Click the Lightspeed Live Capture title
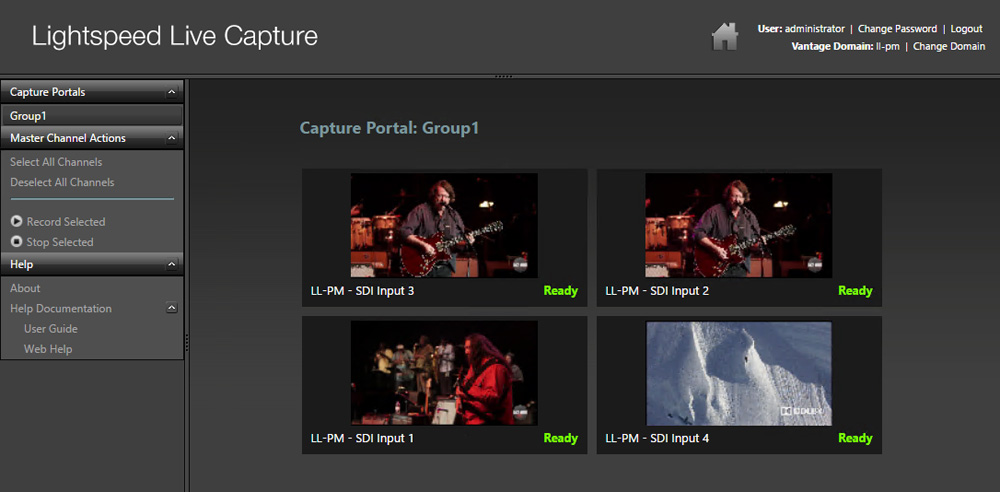The width and height of the screenshot is (1000, 492). point(175,36)
